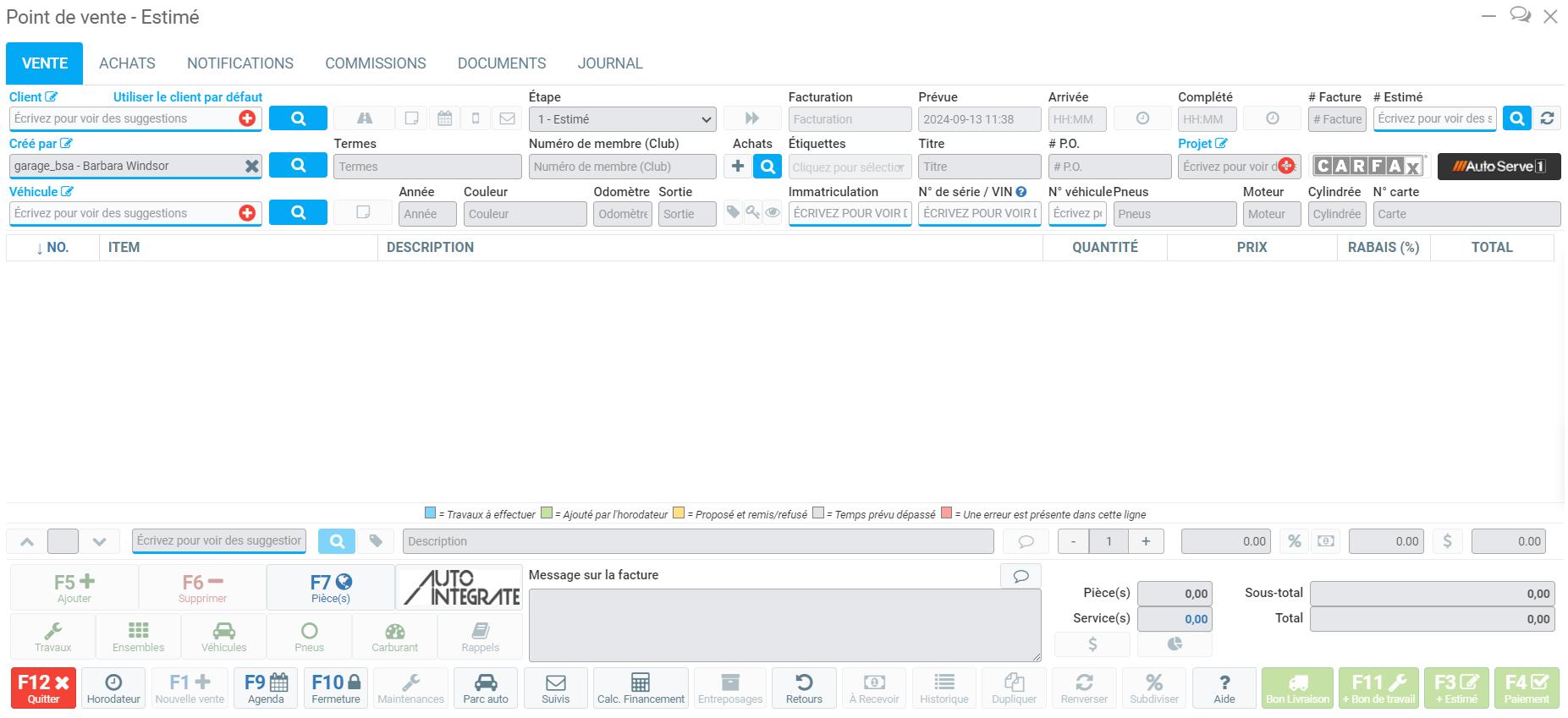Open the Étiquettes selection dropdown
1568x718 pixels.
849,167
